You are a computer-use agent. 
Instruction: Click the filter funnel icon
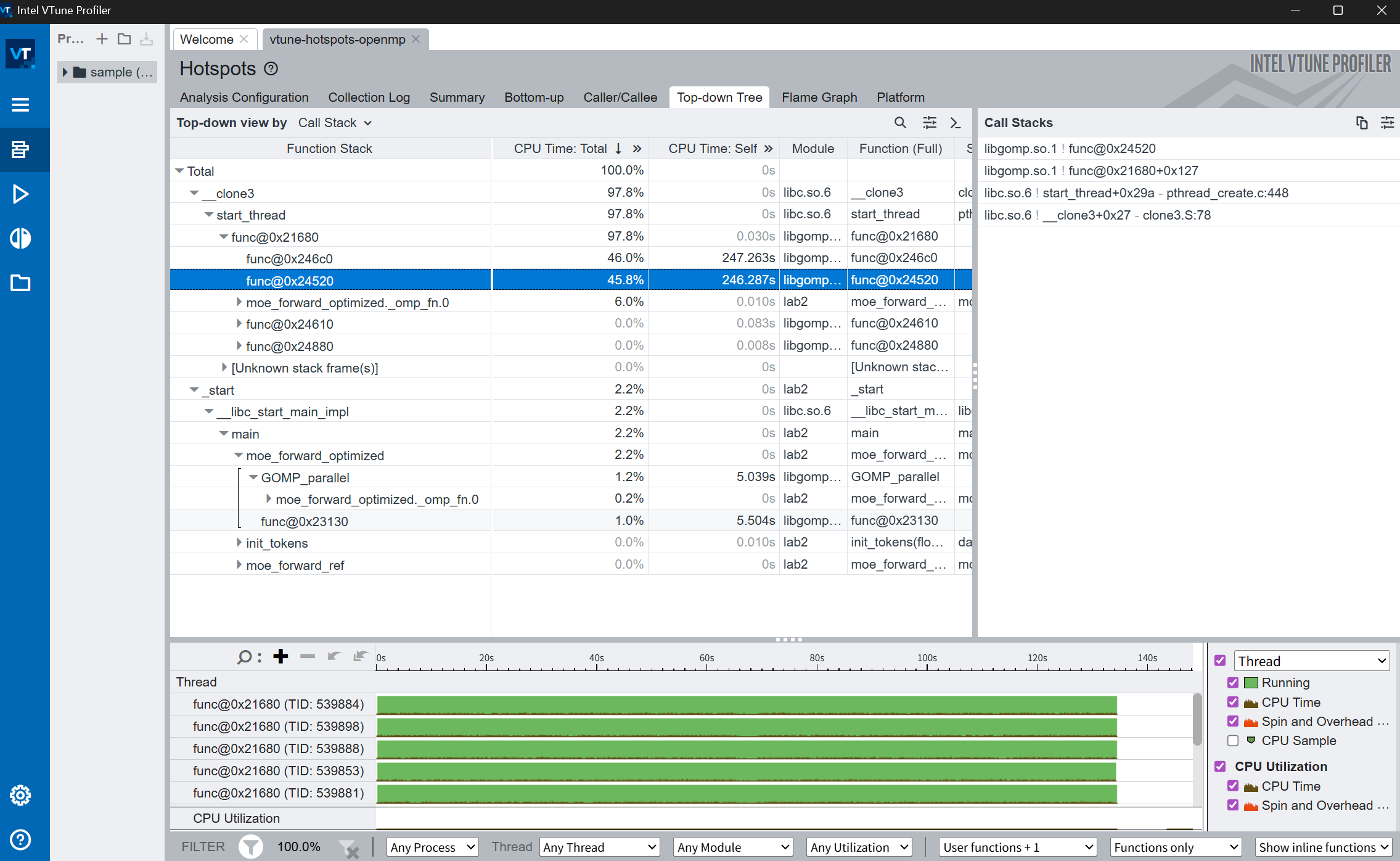(251, 847)
